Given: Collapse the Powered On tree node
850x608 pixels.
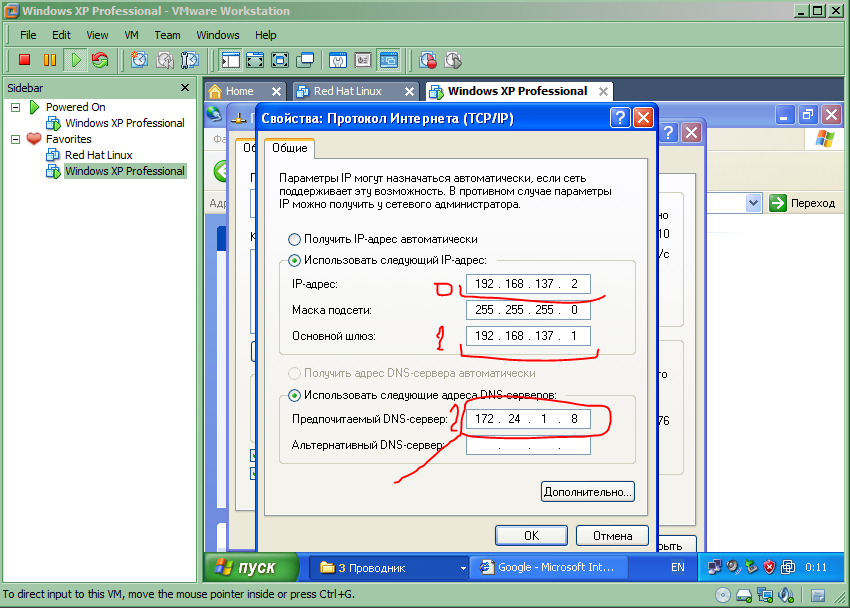Looking at the screenshot, I should 16,107.
